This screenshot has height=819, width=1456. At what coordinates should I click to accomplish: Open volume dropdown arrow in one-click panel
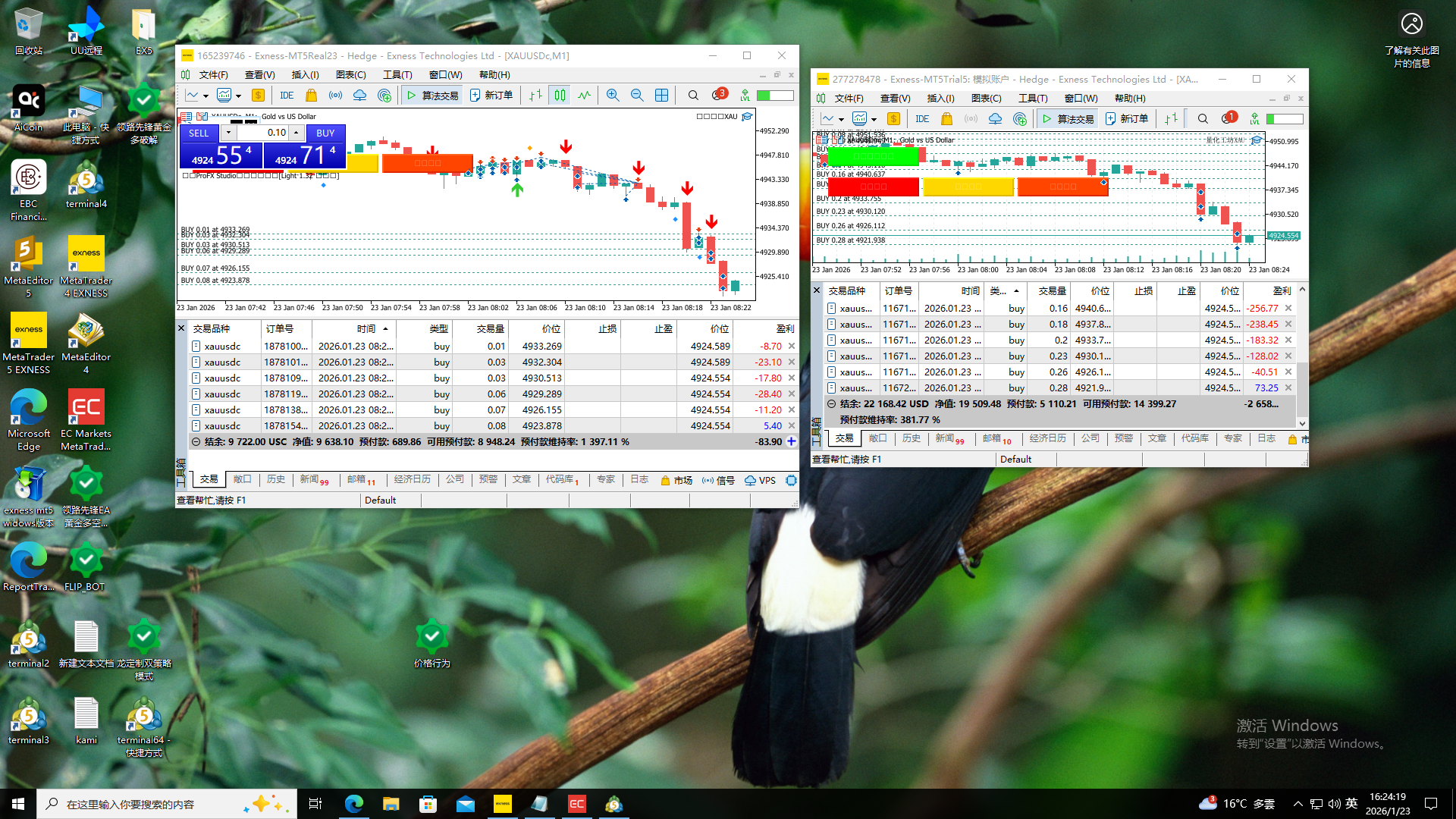(227, 133)
